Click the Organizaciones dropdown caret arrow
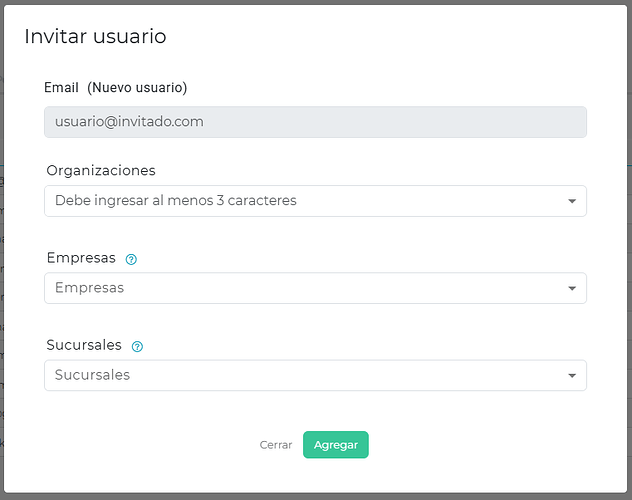The height and width of the screenshot is (500, 632). click(572, 201)
